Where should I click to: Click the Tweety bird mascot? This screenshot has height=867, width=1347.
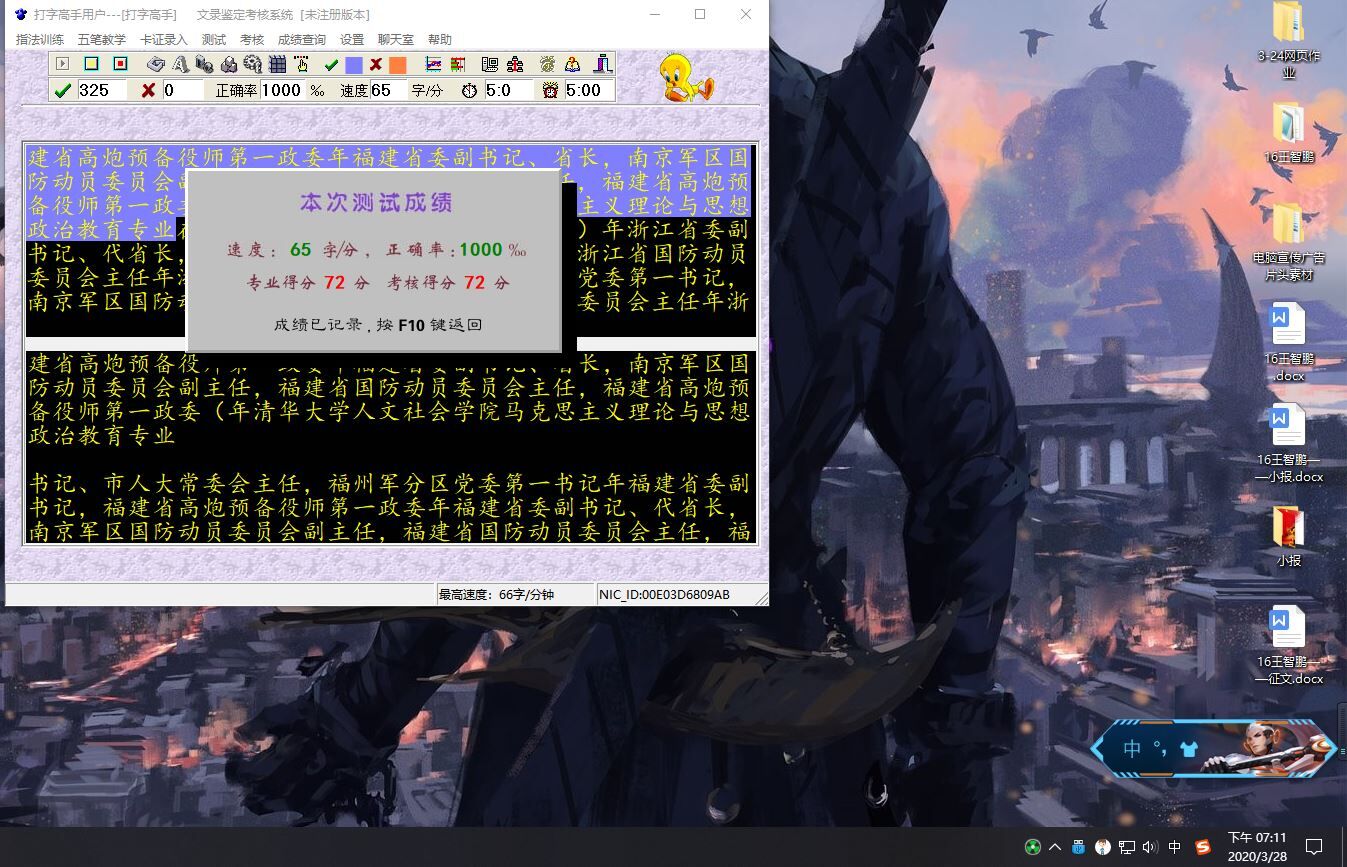pos(687,78)
